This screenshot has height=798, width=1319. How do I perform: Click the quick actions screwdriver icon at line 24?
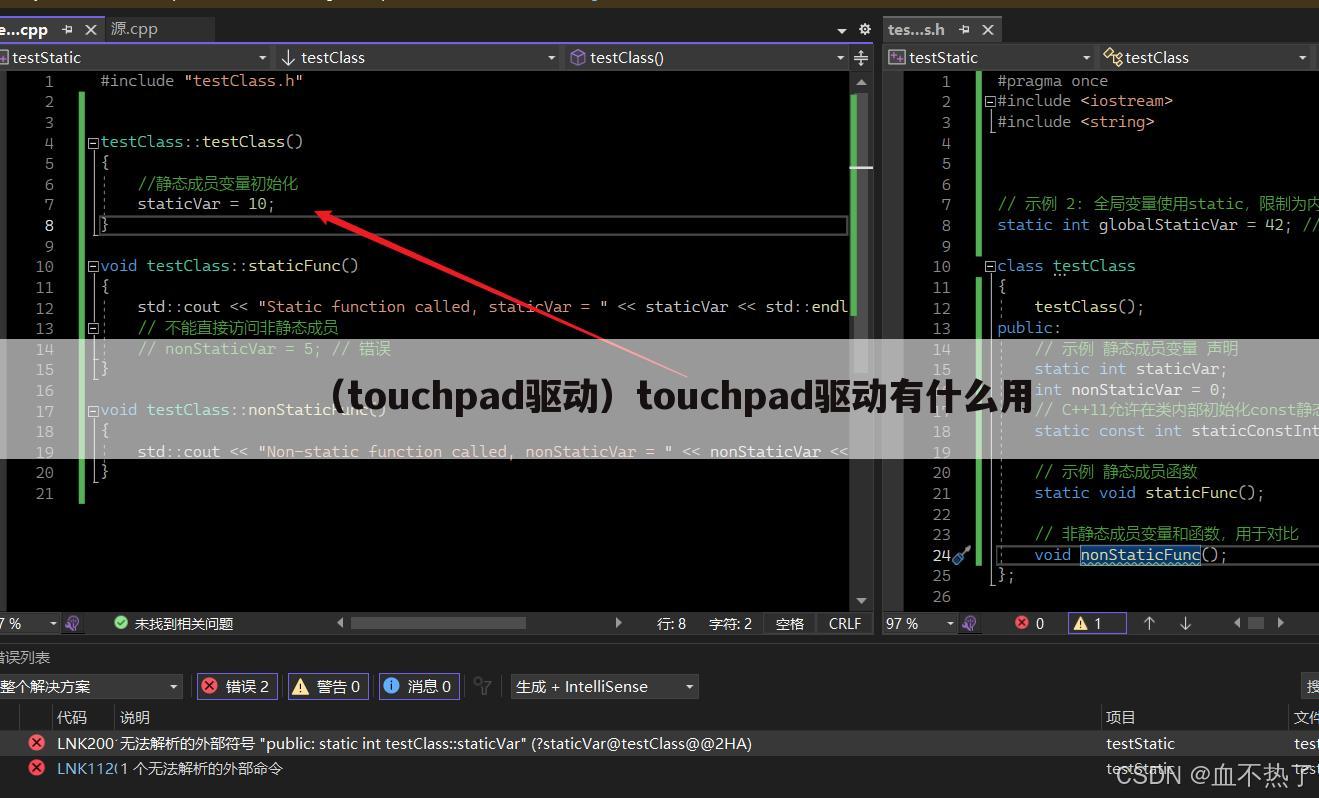point(961,555)
